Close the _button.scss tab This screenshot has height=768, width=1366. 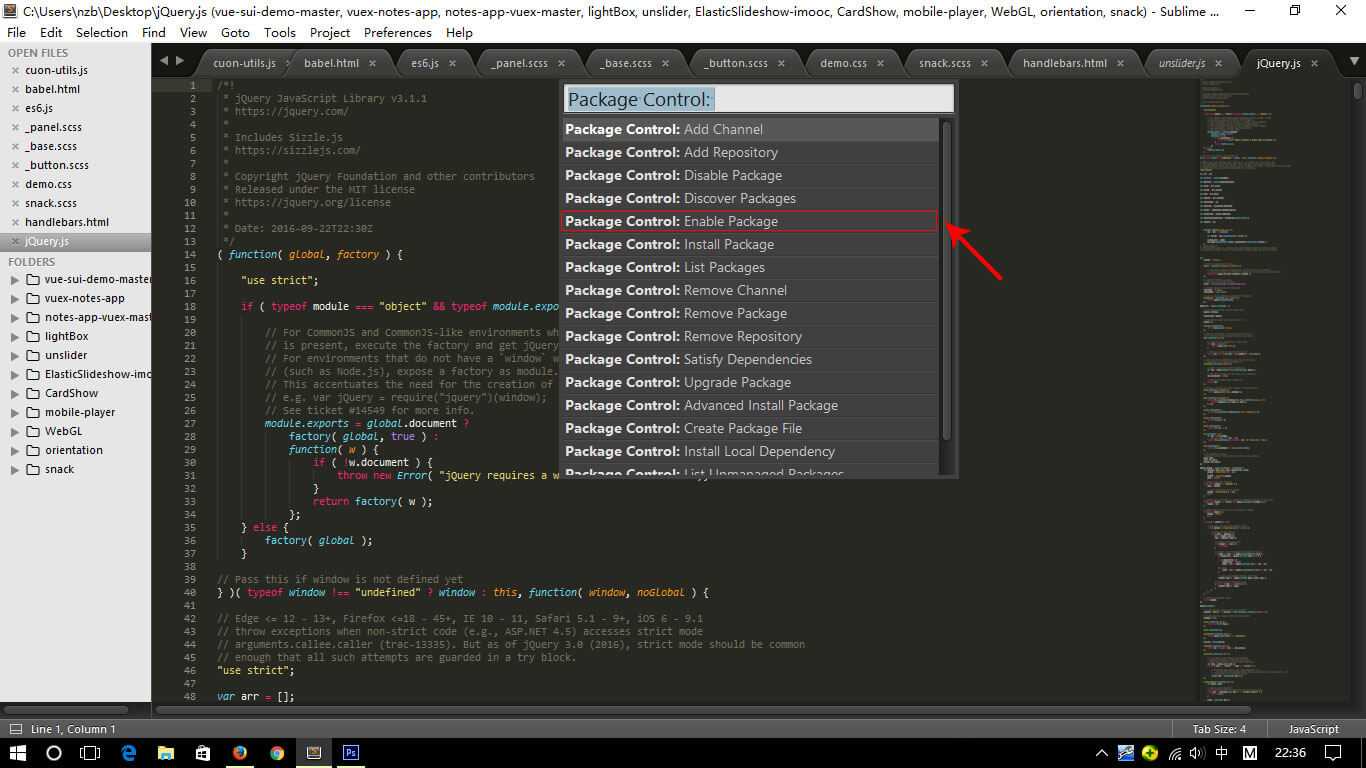pos(781,63)
